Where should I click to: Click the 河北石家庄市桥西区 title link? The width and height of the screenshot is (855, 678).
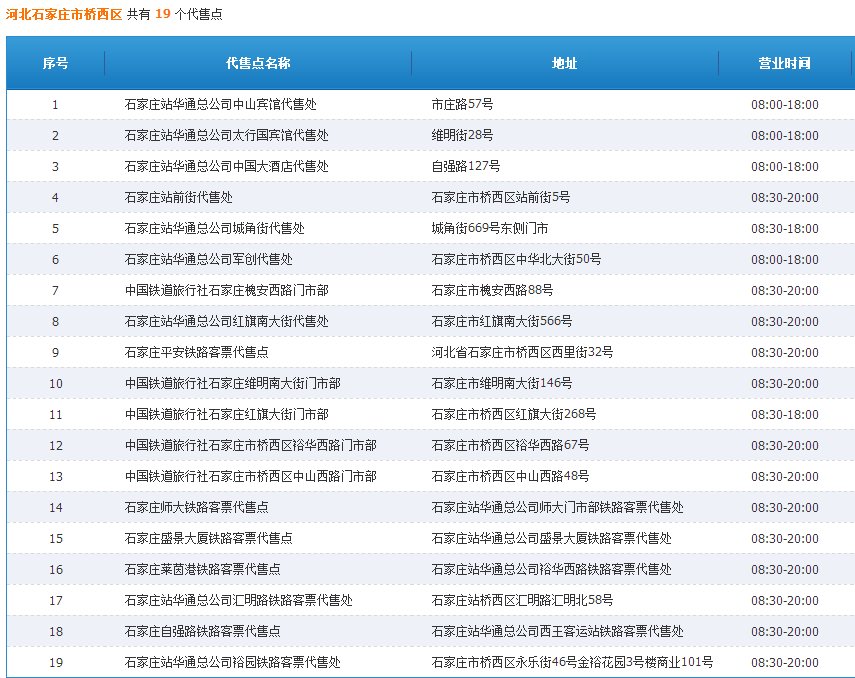65,14
